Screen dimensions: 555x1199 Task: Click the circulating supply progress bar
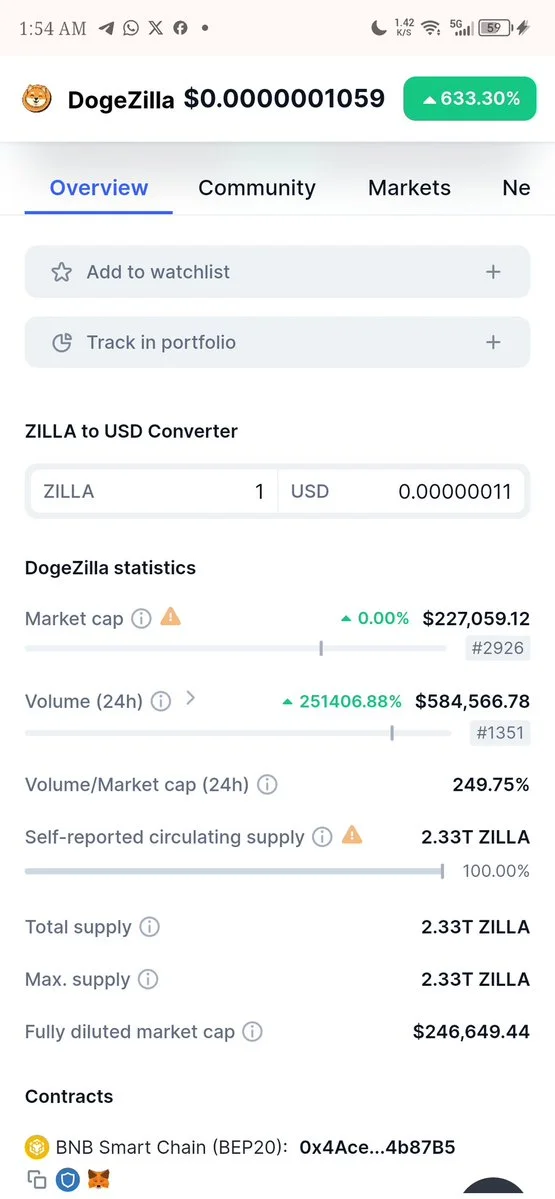[x=234, y=871]
